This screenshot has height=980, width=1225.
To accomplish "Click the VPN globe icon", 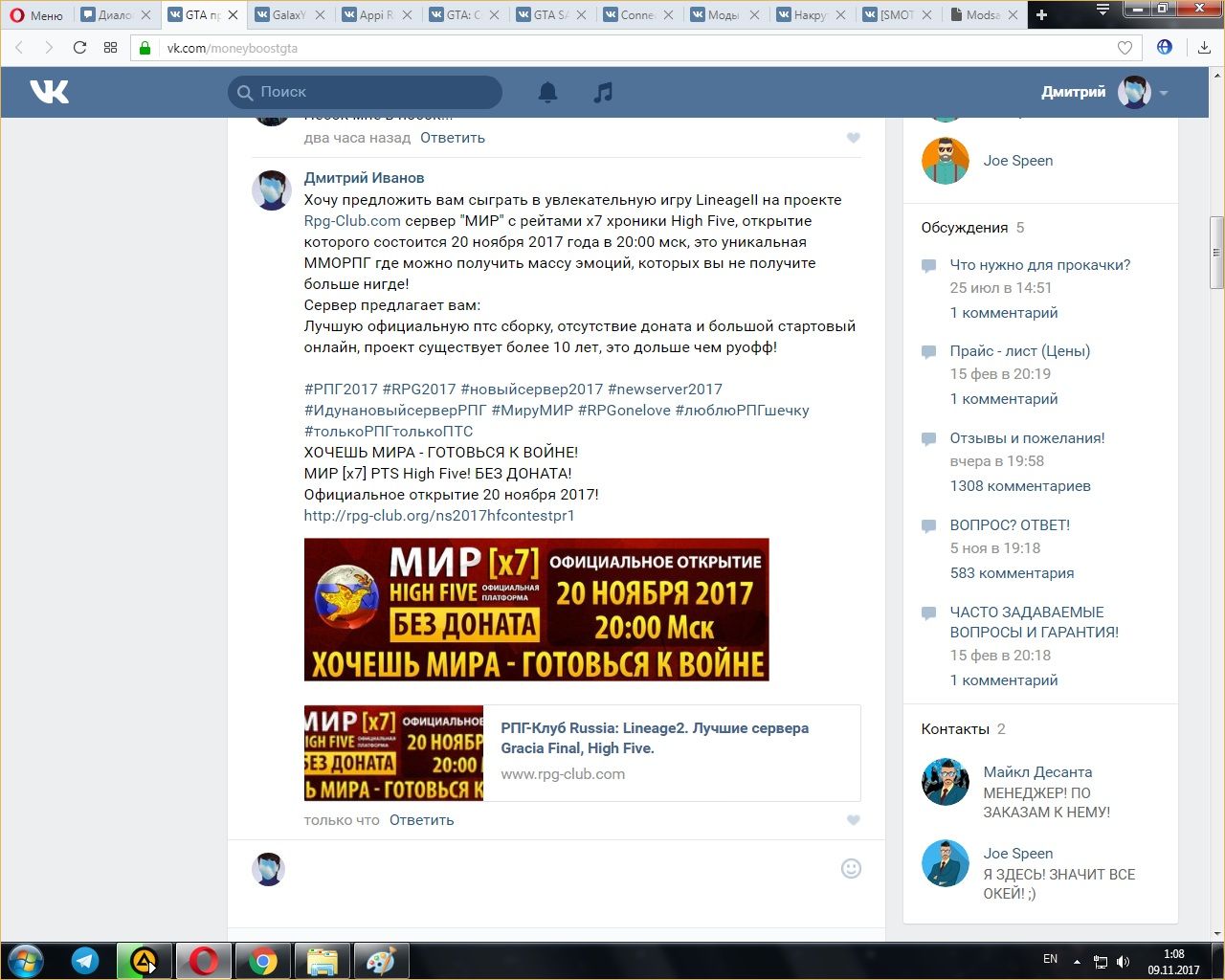I will click(1165, 47).
